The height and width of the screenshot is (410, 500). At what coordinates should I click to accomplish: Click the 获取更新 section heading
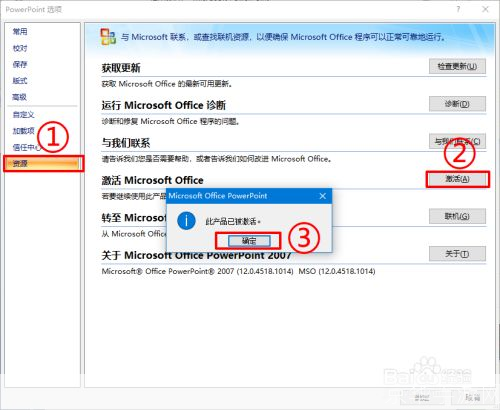[x=121, y=68]
